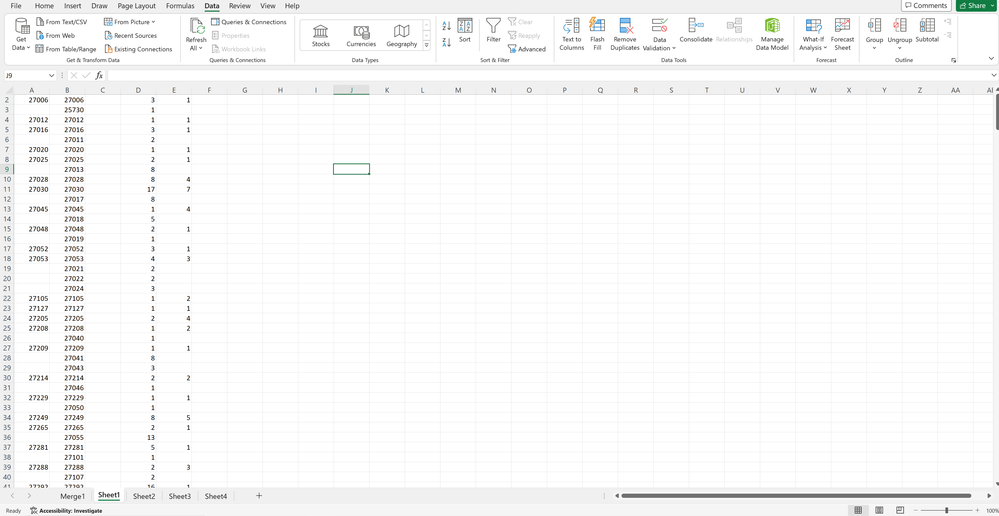This screenshot has height=516, width=999.
Task: Expand the formula bar
Action: click(993, 75)
